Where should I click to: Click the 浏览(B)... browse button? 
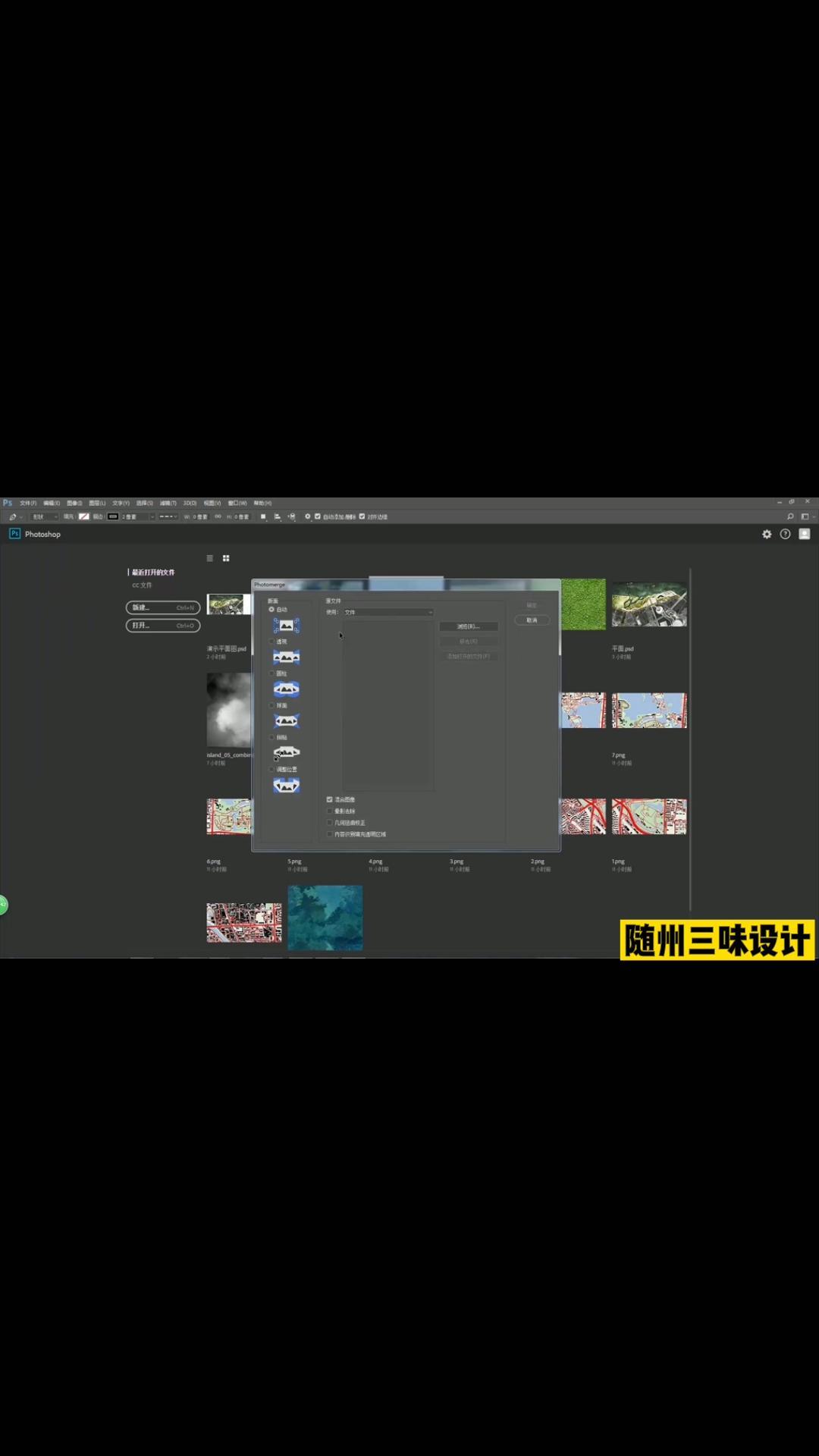click(468, 627)
